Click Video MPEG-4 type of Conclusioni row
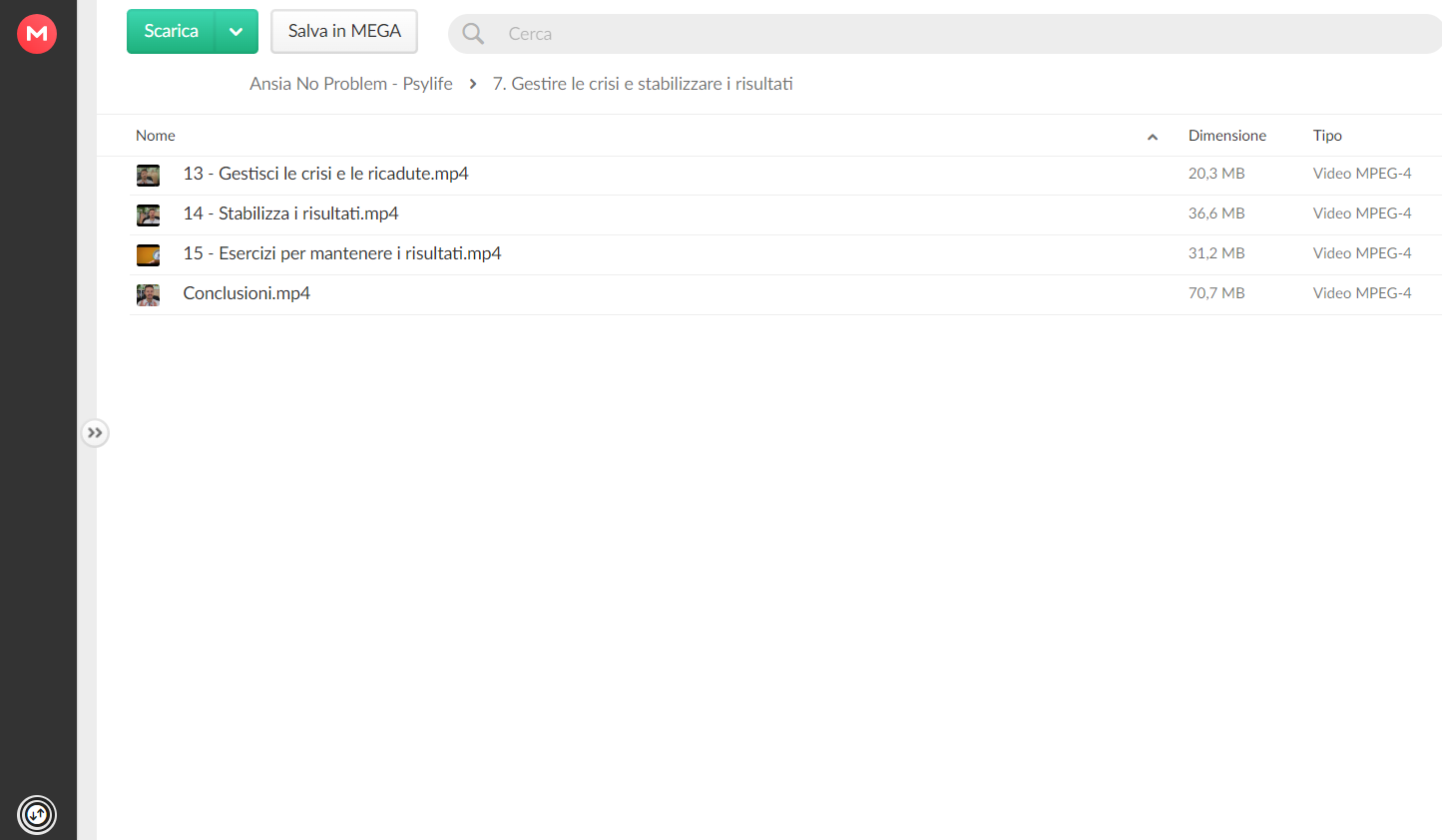Viewport: 1442px width, 840px height. click(1362, 293)
